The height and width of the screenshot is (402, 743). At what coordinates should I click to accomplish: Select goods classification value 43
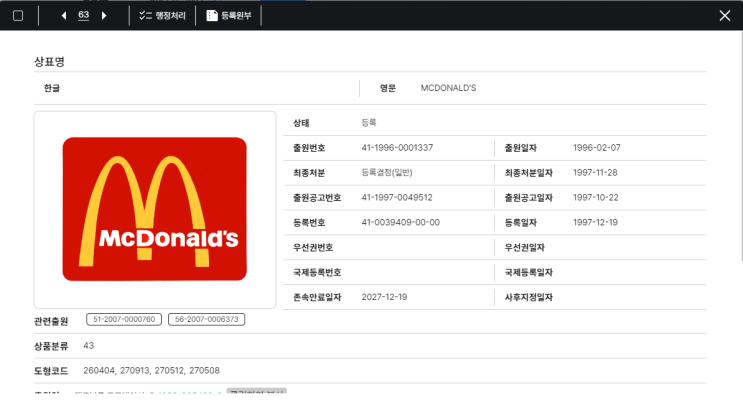coord(89,346)
